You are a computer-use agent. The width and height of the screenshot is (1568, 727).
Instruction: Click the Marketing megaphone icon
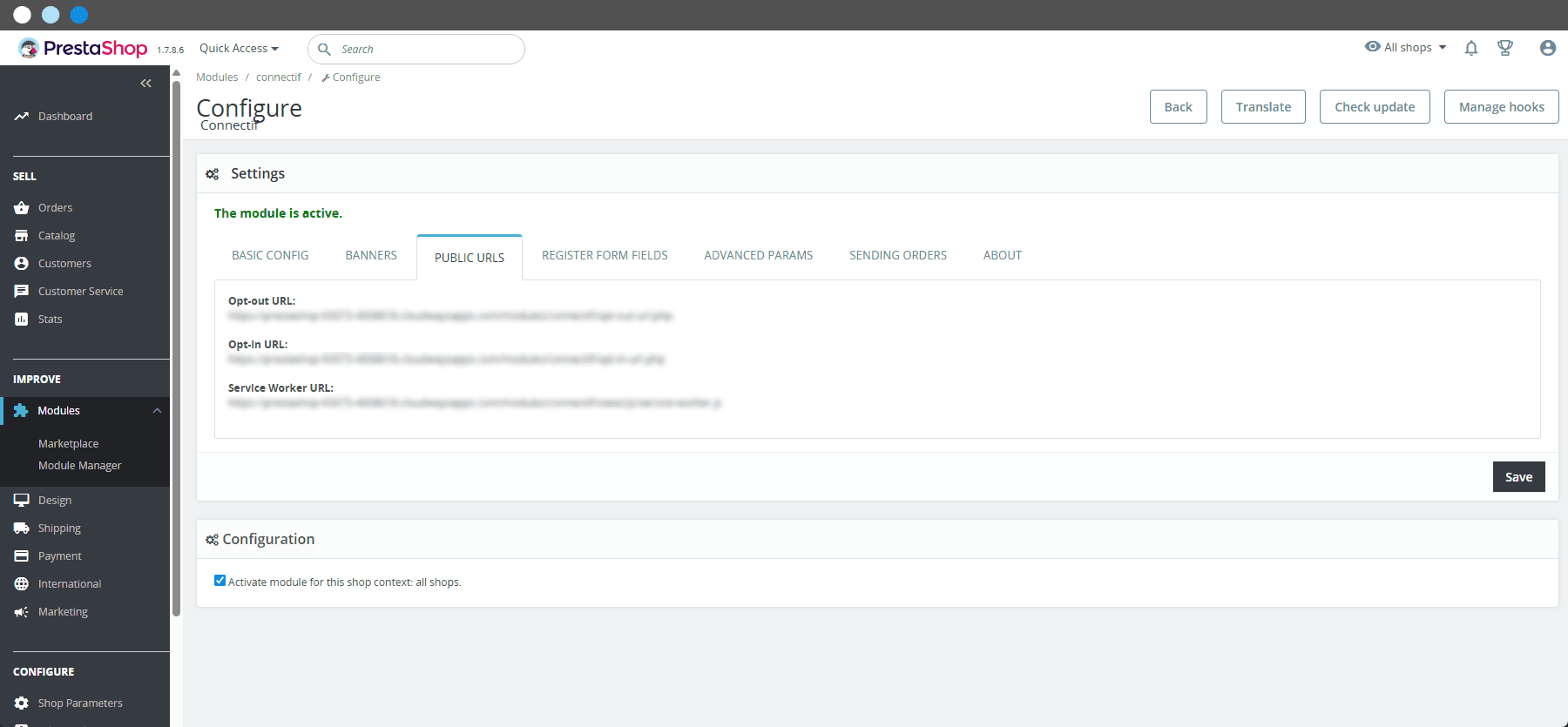(x=22, y=611)
